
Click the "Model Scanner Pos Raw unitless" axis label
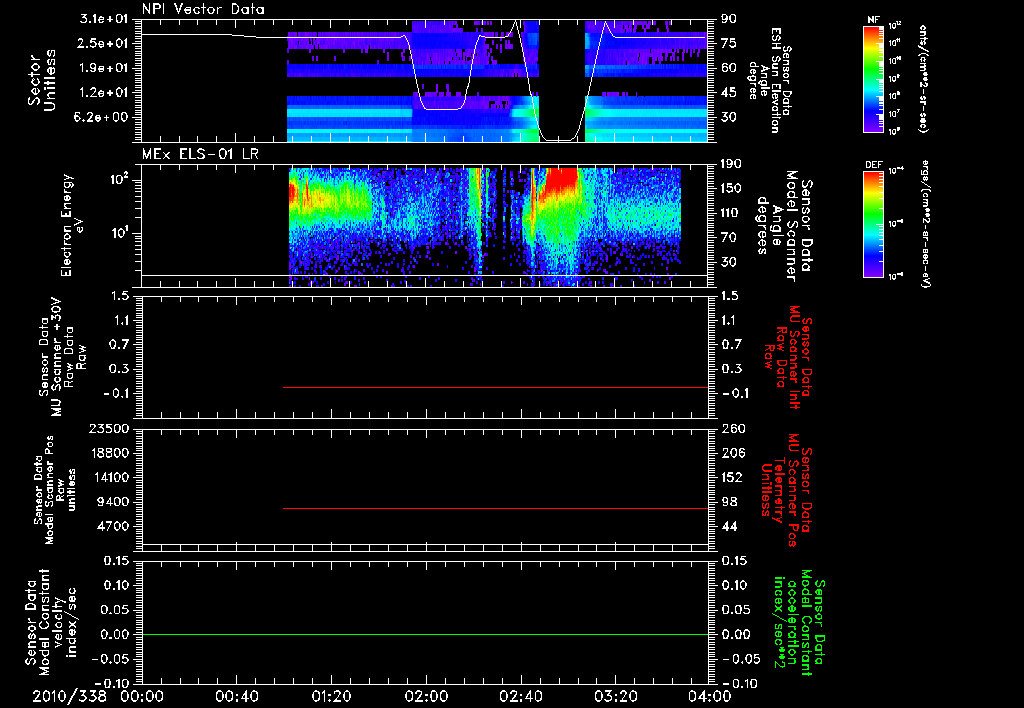[54, 490]
